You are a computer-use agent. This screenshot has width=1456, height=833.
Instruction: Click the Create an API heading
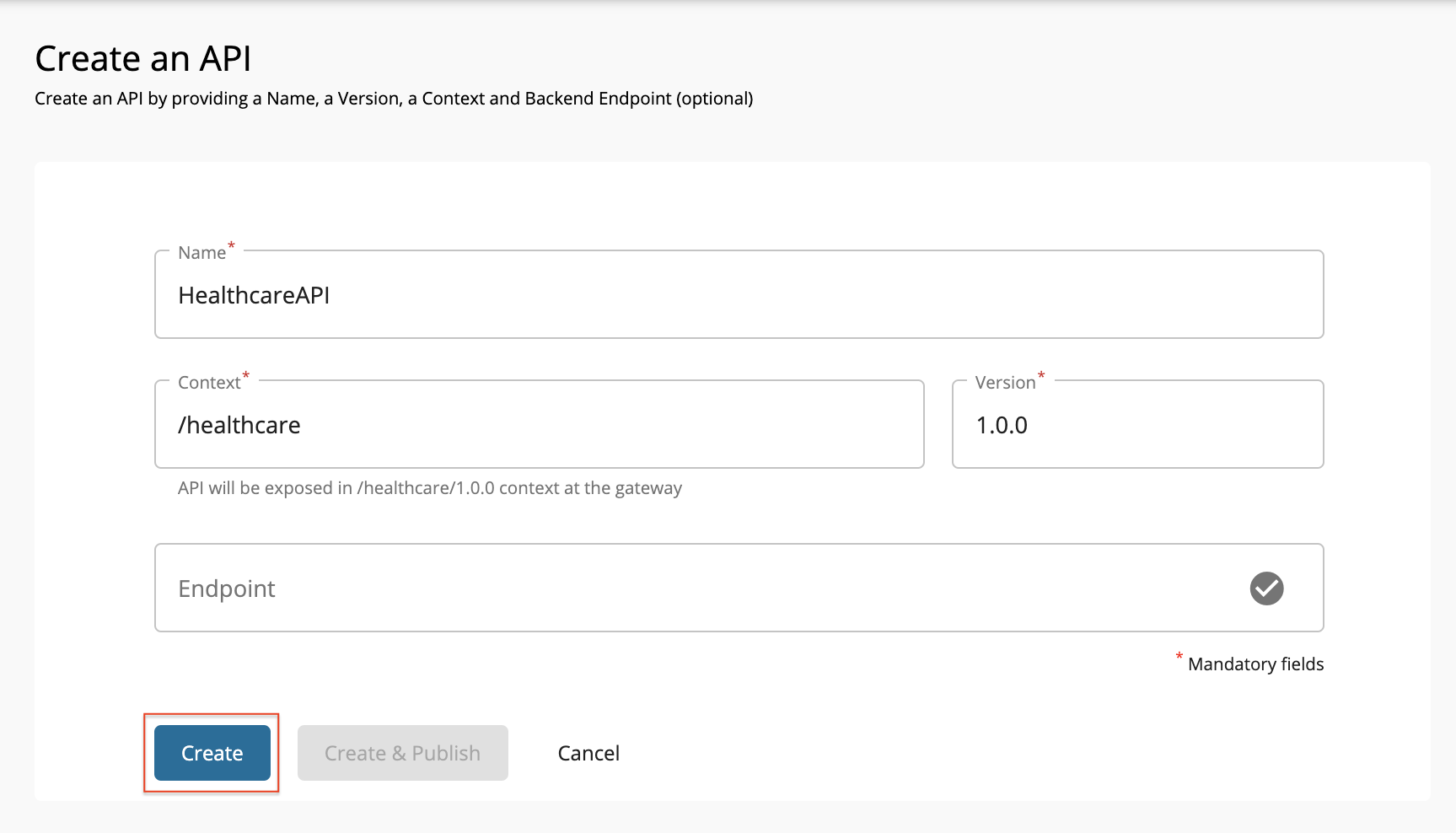coord(143,59)
